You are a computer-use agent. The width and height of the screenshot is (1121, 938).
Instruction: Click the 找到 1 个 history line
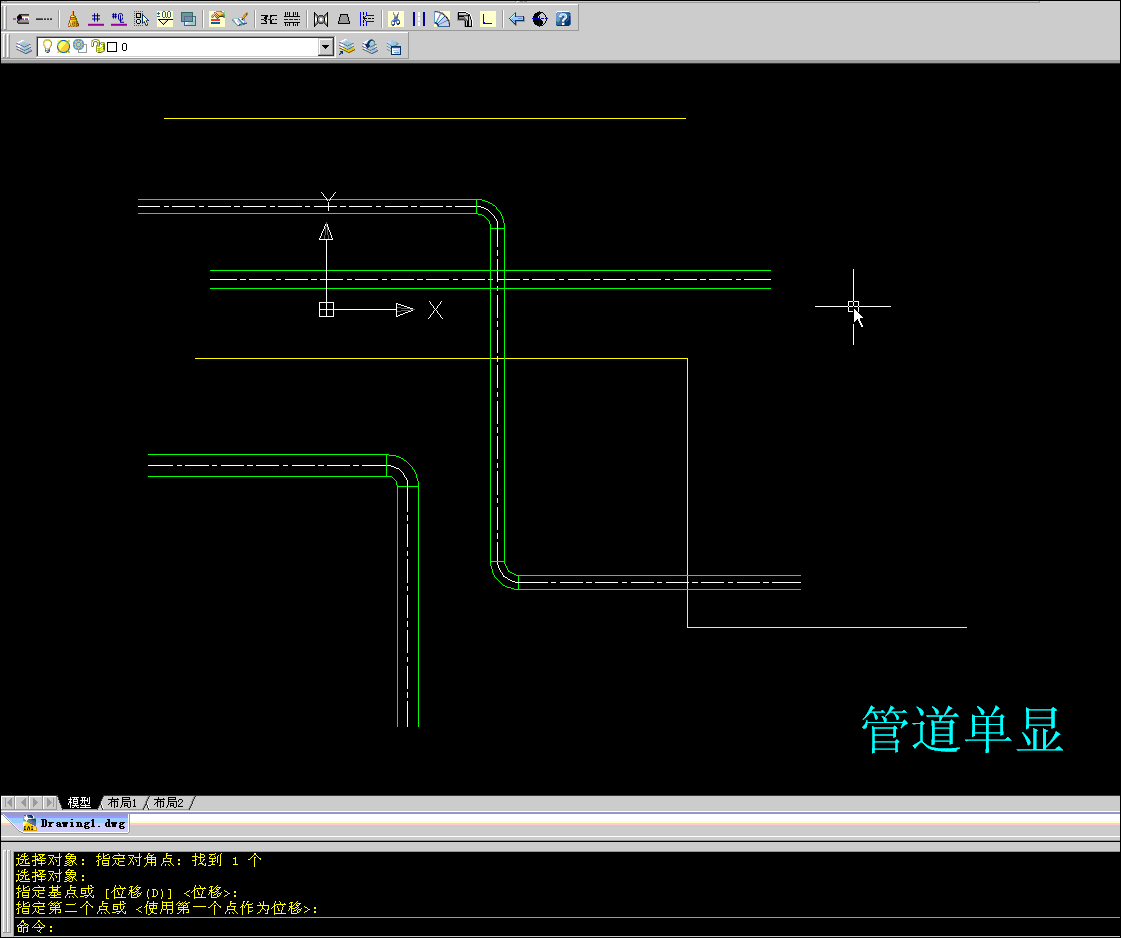139,860
